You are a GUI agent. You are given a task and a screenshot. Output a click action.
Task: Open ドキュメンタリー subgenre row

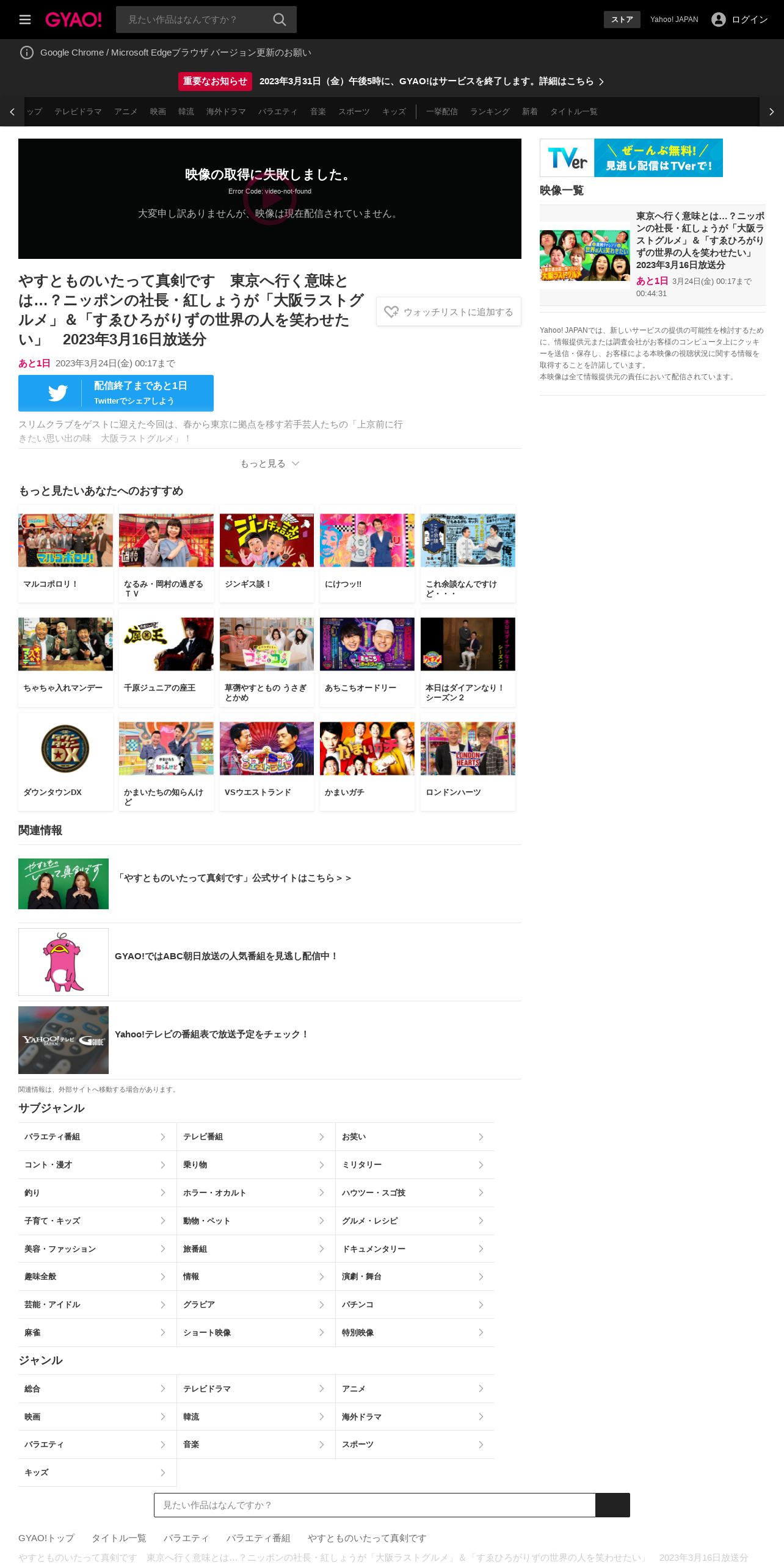[415, 1249]
